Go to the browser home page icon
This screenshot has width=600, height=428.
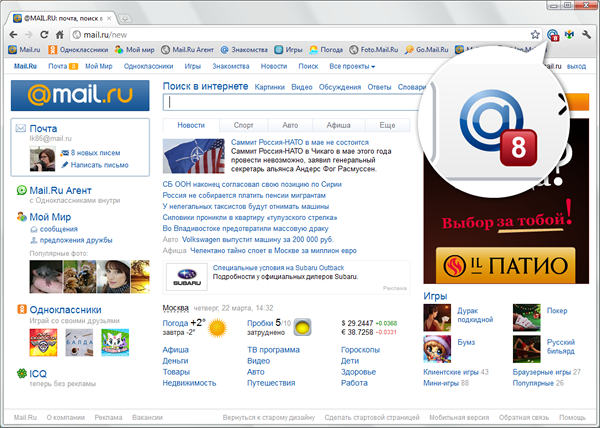point(60,35)
